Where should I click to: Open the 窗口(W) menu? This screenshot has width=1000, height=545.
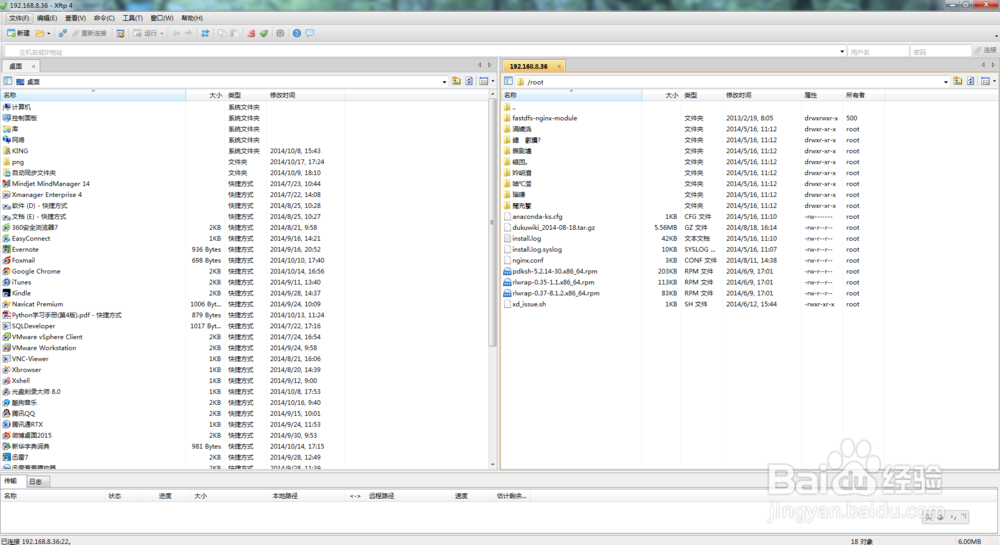(x=162, y=18)
